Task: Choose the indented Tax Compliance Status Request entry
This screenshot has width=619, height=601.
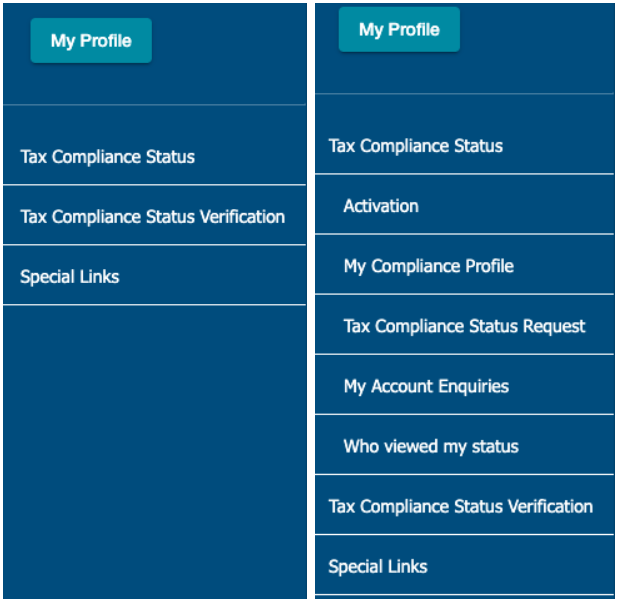Action: pos(464,326)
